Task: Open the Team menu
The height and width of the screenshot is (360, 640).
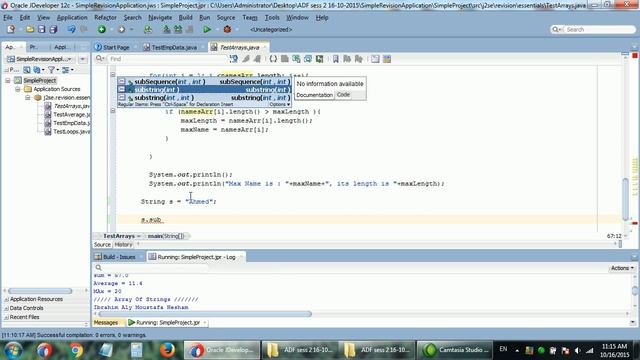Action: pyautogui.click(x=250, y=18)
